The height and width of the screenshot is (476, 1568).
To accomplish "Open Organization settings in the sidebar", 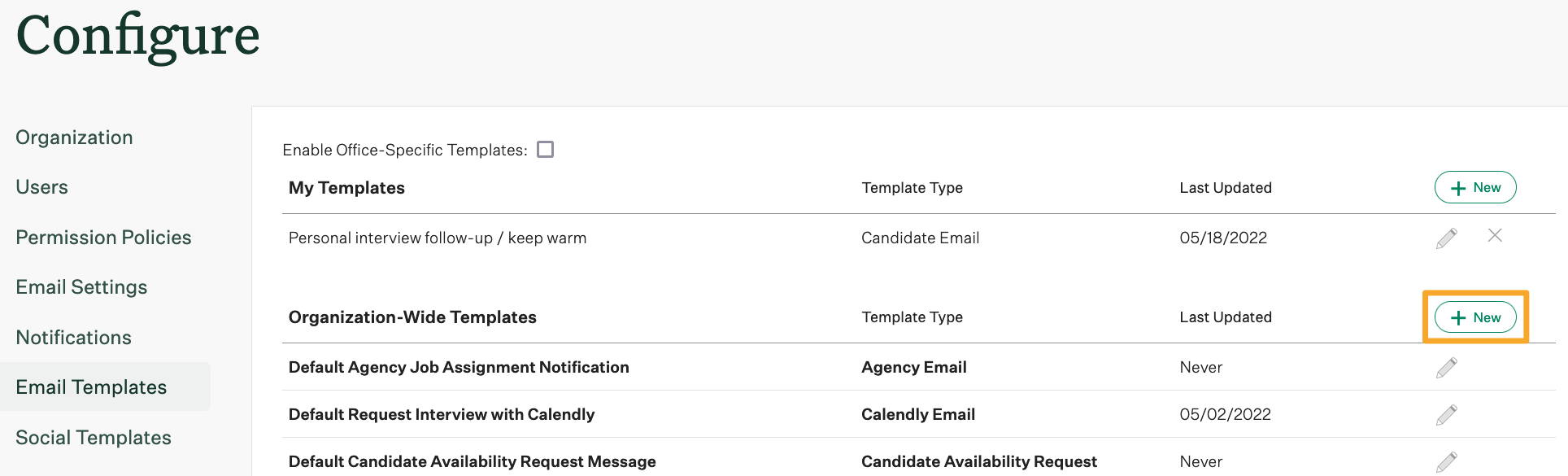I will click(74, 137).
